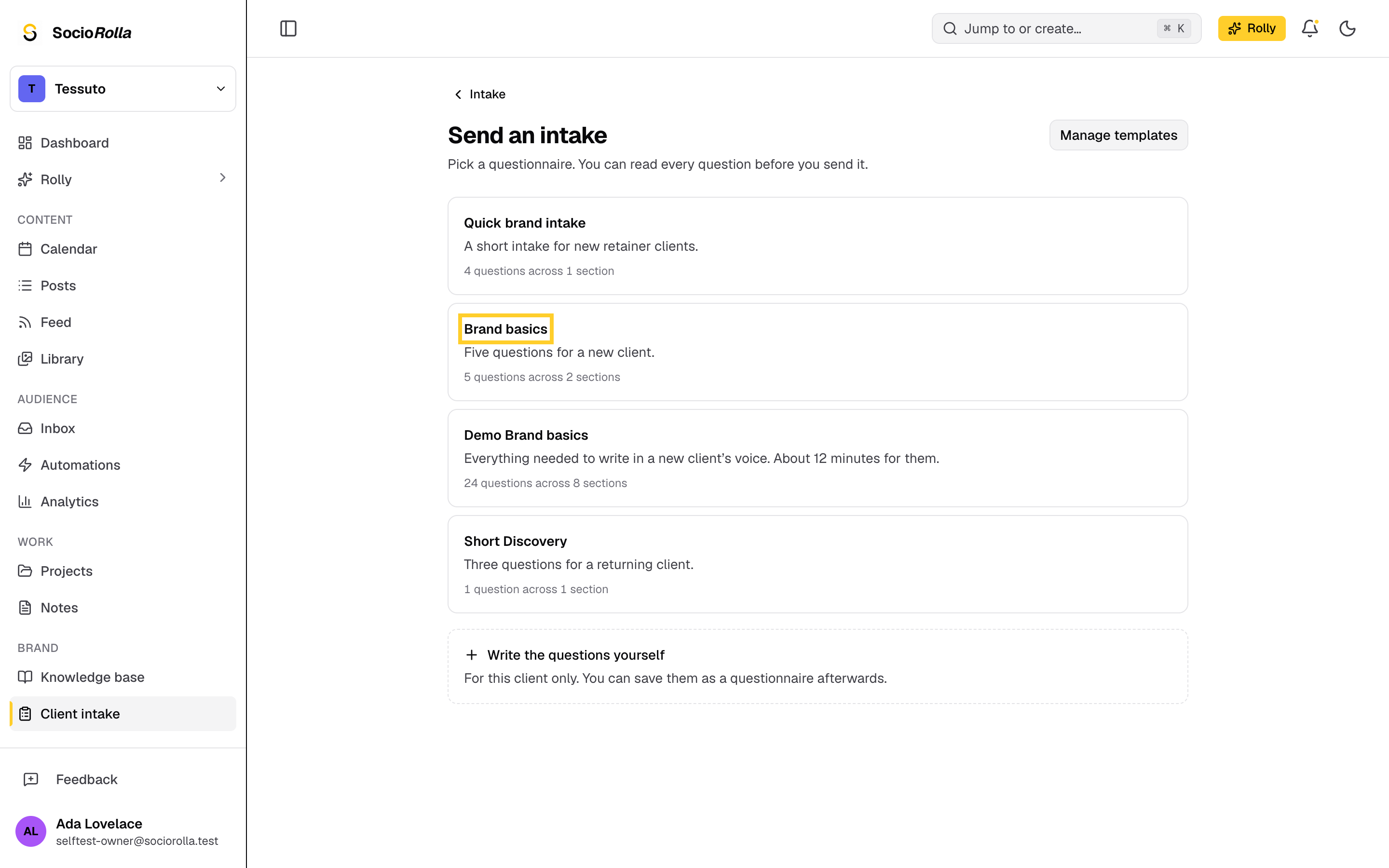Open Feed menu item

123,322
